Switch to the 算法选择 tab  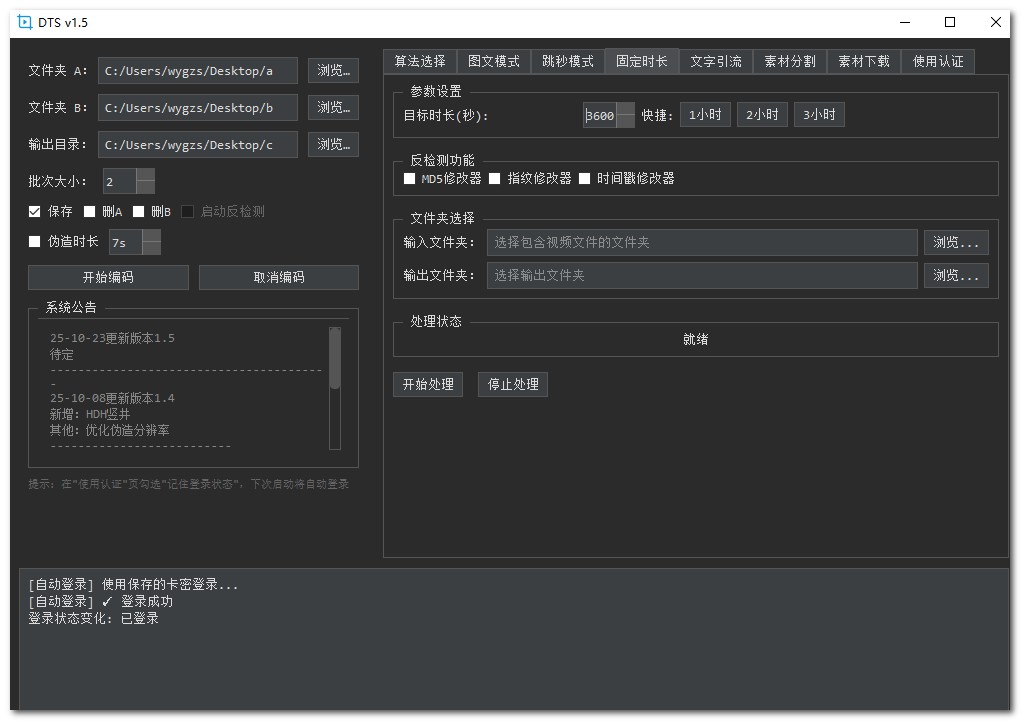pyautogui.click(x=419, y=61)
